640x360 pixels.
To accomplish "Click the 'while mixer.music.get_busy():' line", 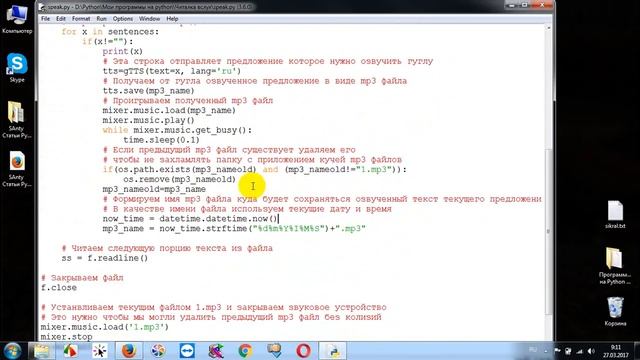I will (177, 130).
